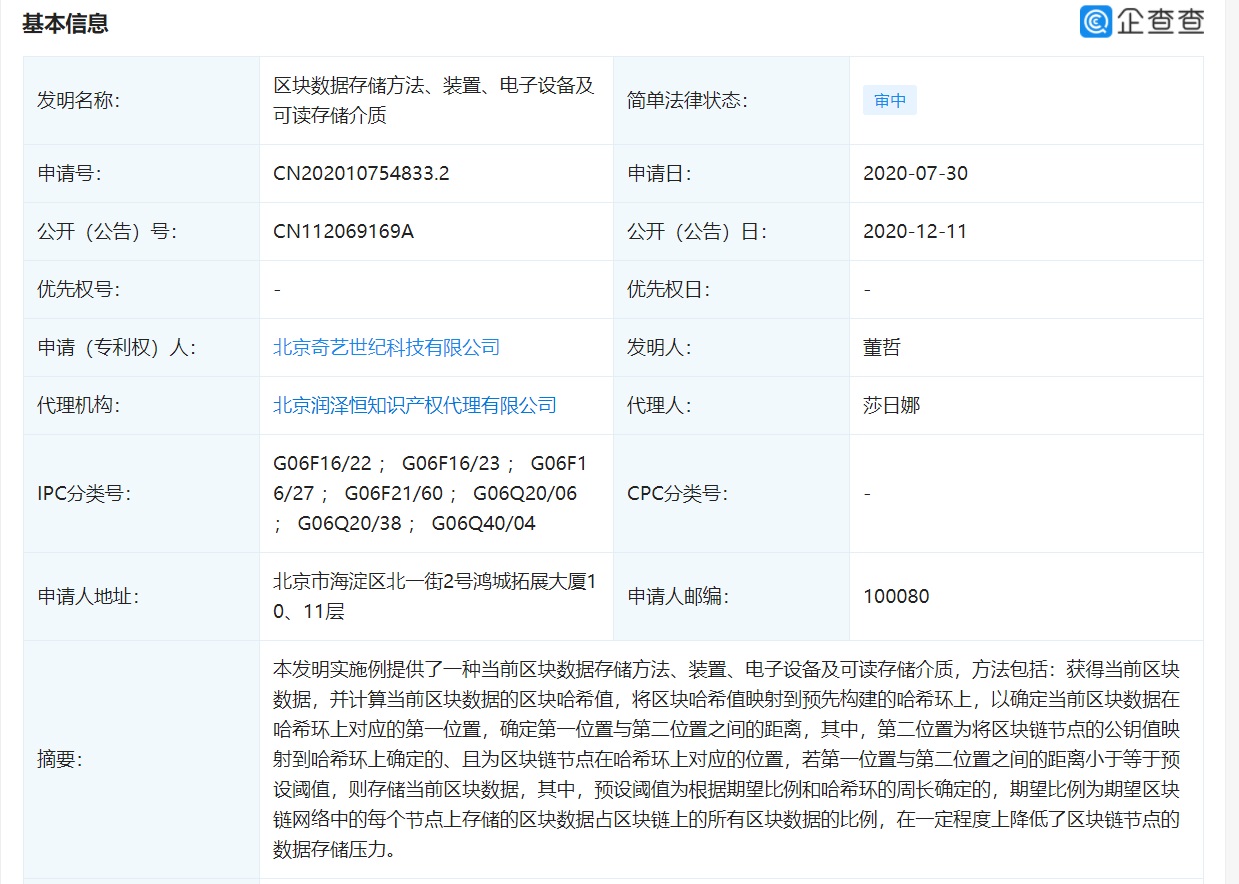Click the publication date 2020-12-11
The width and height of the screenshot is (1239, 884).
click(x=915, y=231)
